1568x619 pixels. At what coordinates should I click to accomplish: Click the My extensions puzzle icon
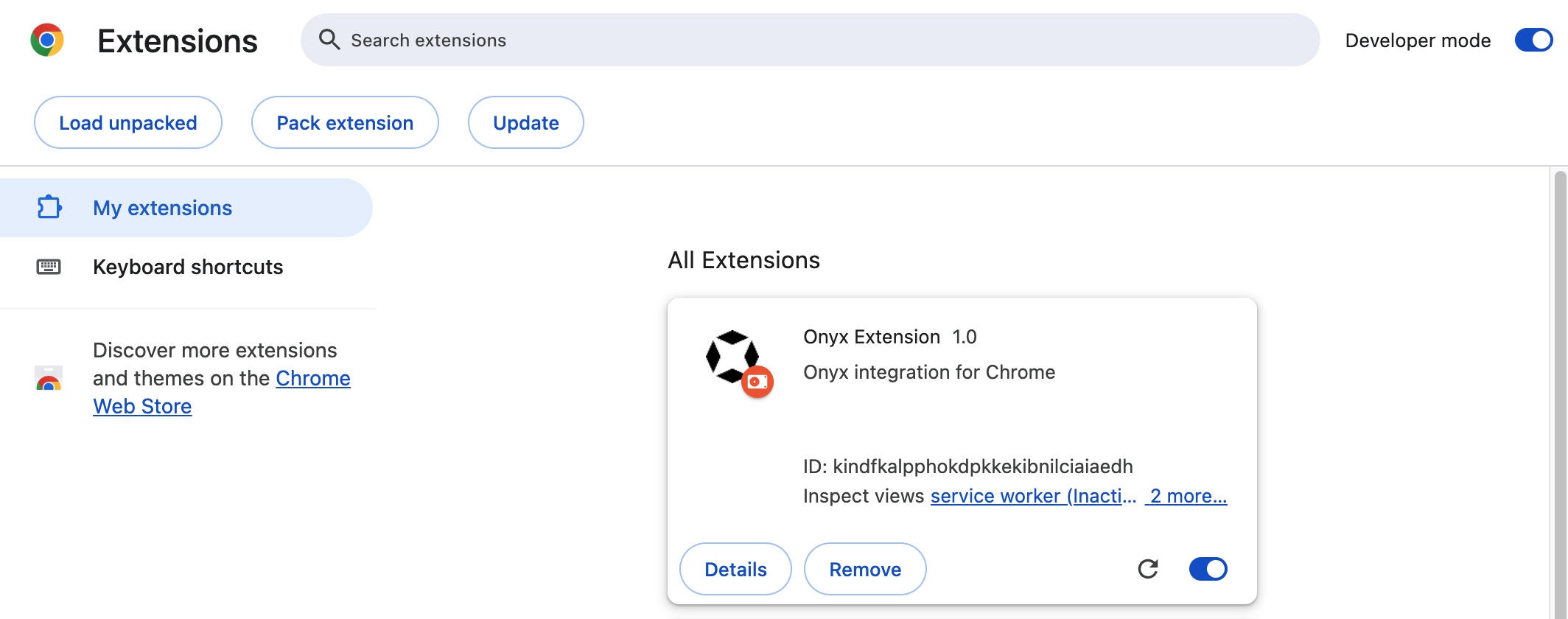click(x=49, y=207)
